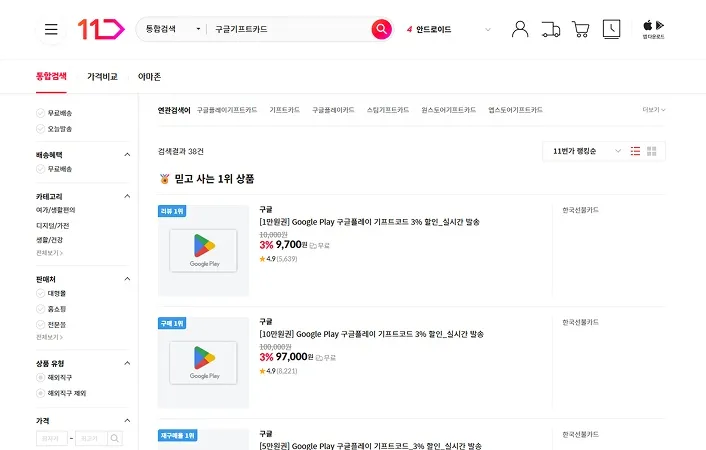Screen dimensions: 706x450
Task: Click search field containing 구글기프트카드
Action: 288,29
